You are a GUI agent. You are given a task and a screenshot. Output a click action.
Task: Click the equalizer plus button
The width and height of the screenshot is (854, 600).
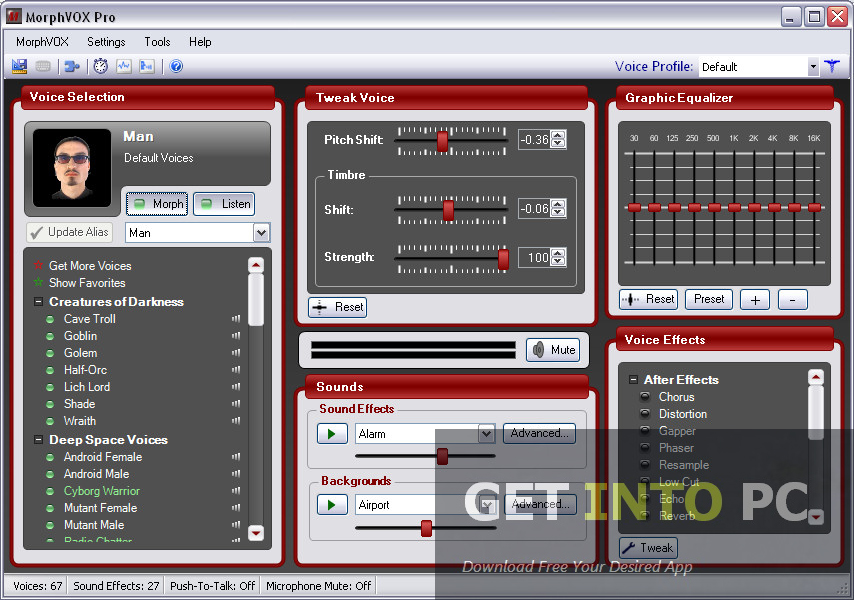[755, 299]
